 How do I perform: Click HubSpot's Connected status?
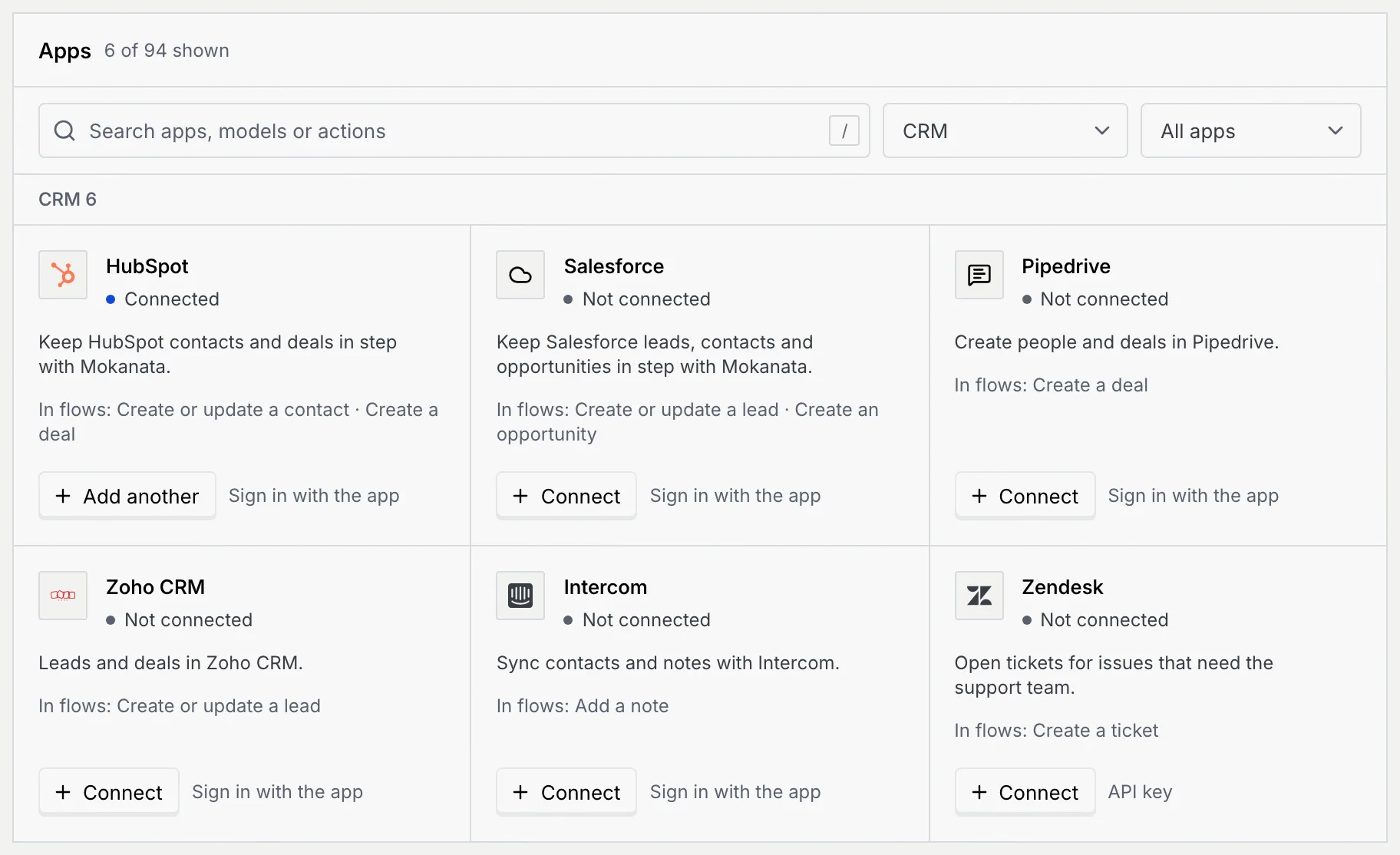tap(163, 299)
